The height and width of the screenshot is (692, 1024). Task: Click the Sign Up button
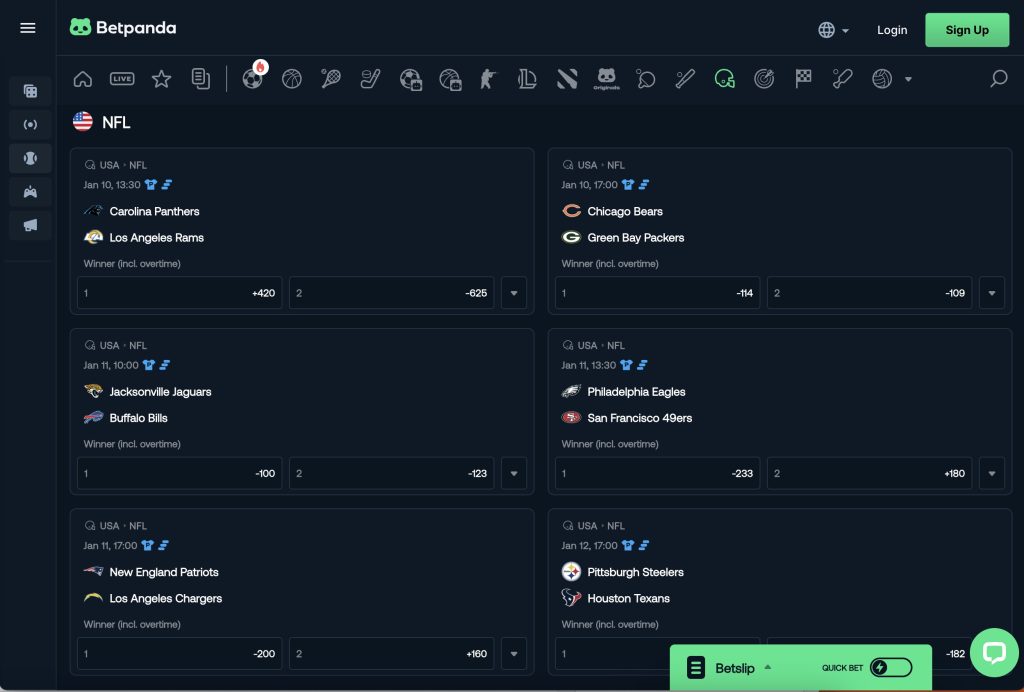coord(966,30)
